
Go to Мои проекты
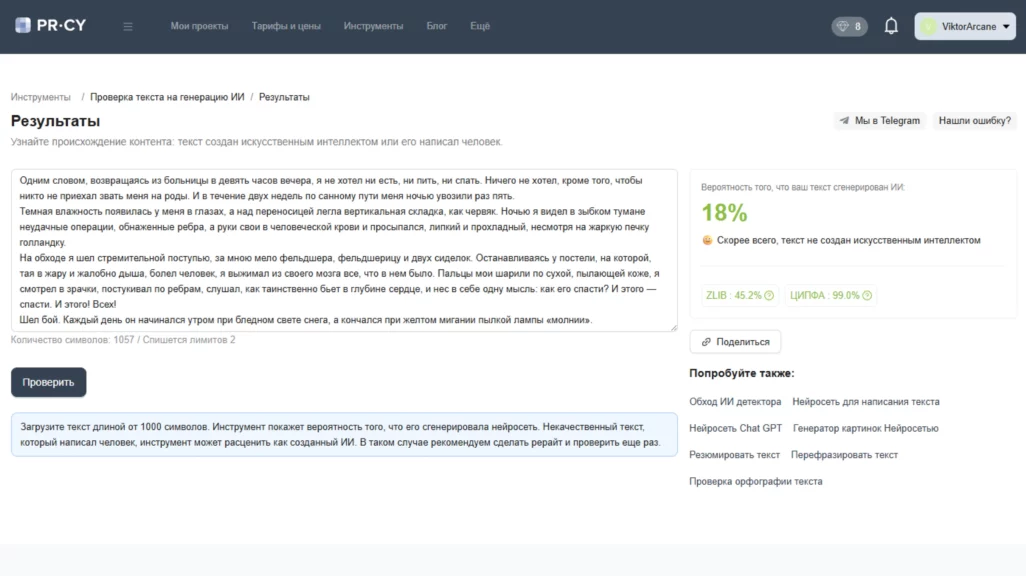click(199, 27)
